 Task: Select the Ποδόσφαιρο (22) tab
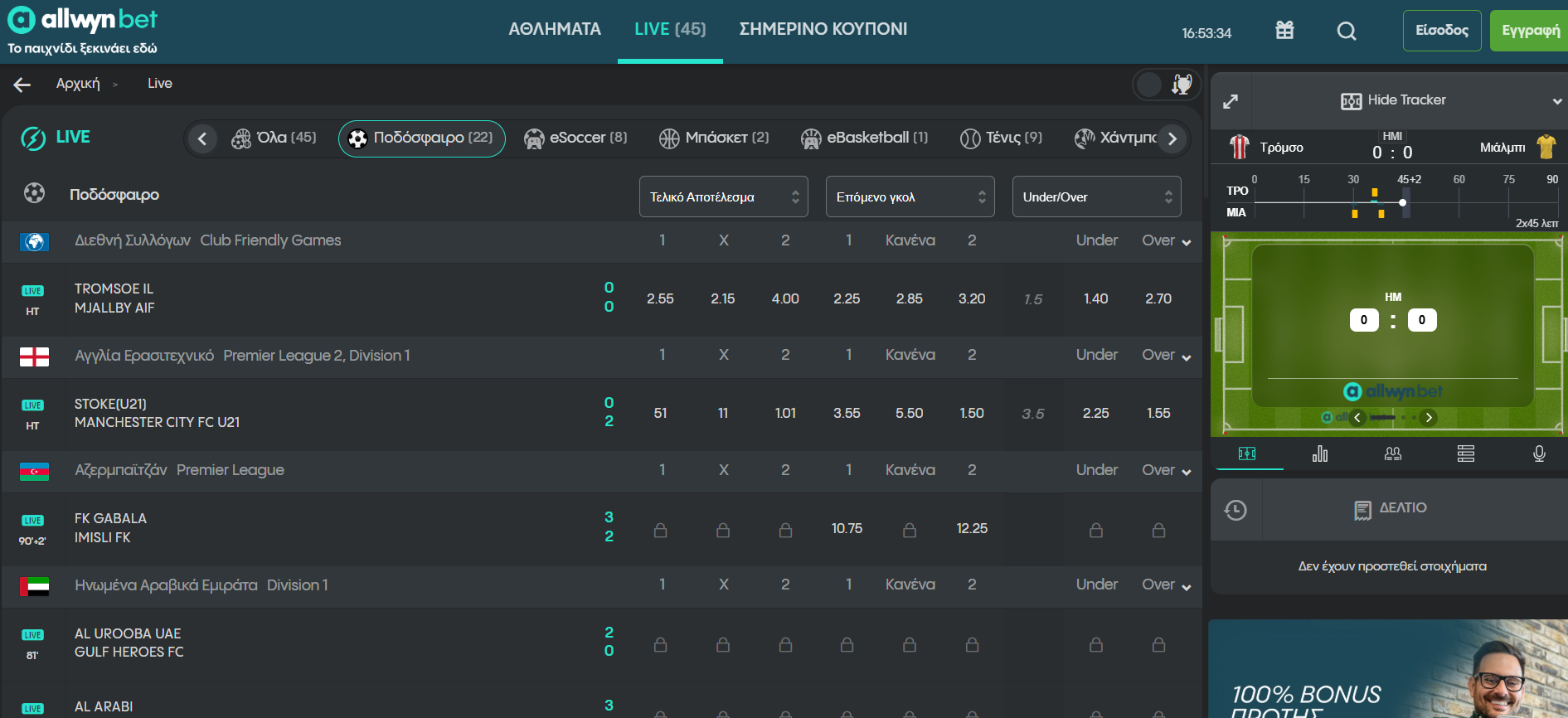421,138
